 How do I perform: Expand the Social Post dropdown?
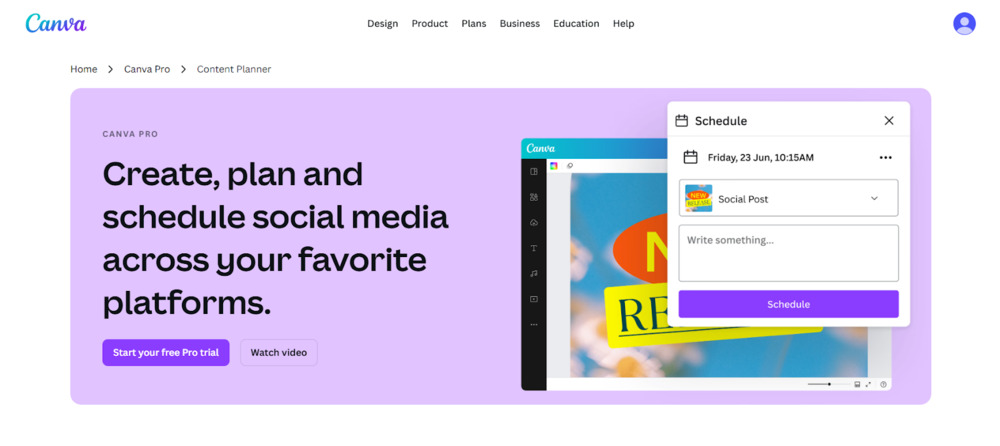(788, 198)
